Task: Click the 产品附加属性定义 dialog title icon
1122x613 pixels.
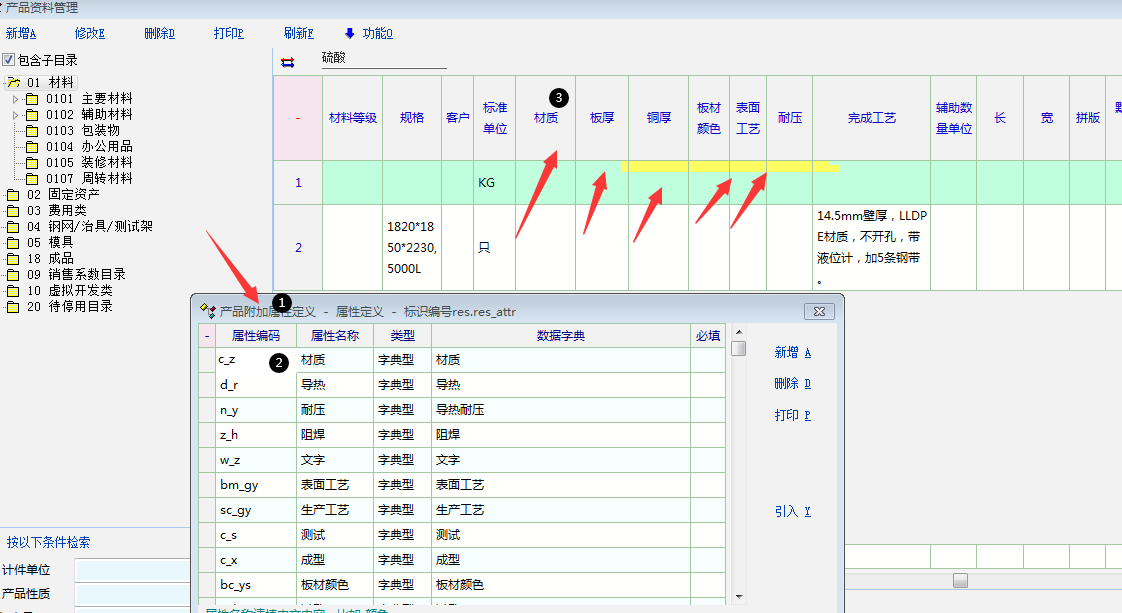Action: pyautogui.click(x=207, y=311)
